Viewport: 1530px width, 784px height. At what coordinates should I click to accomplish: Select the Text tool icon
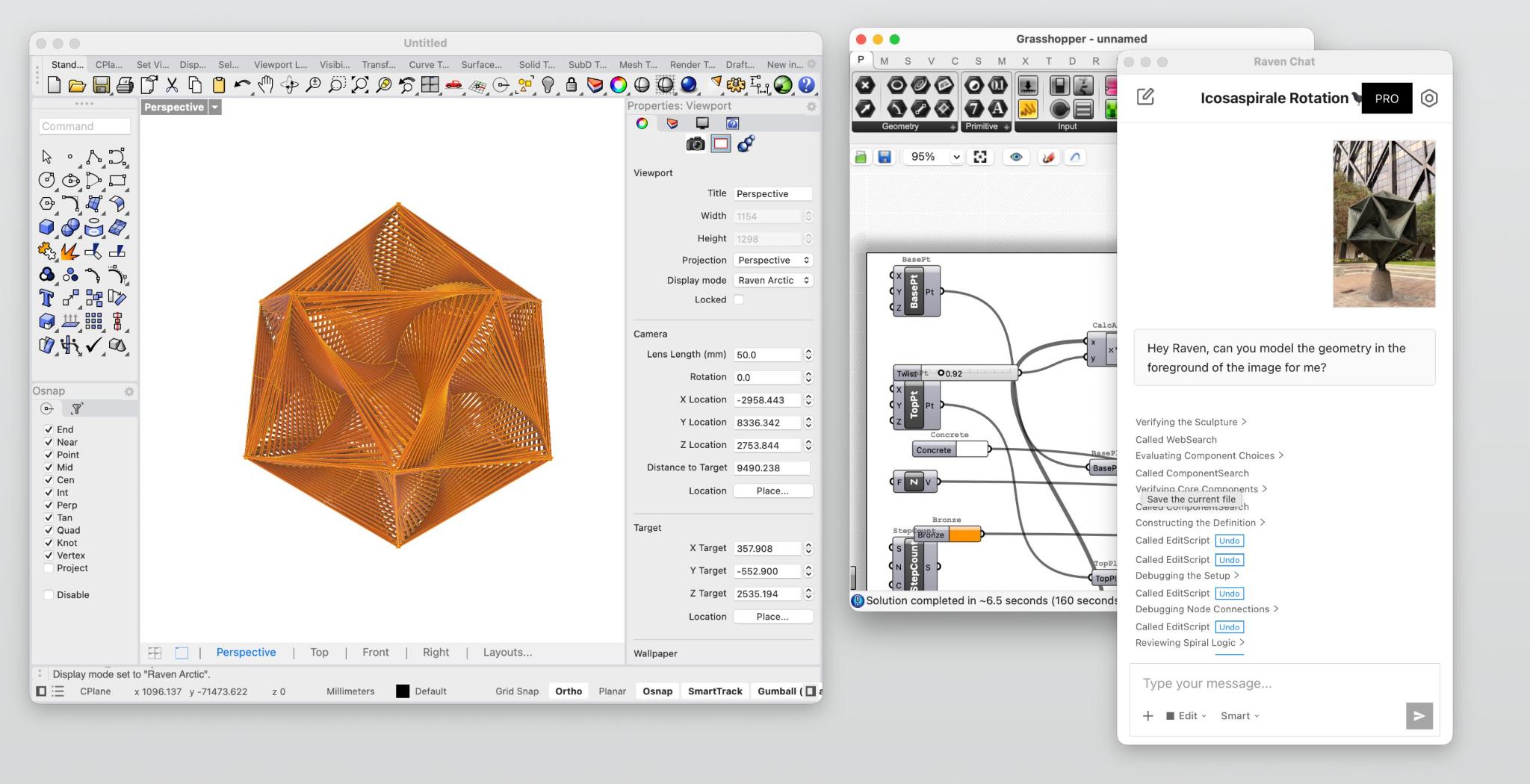point(46,298)
